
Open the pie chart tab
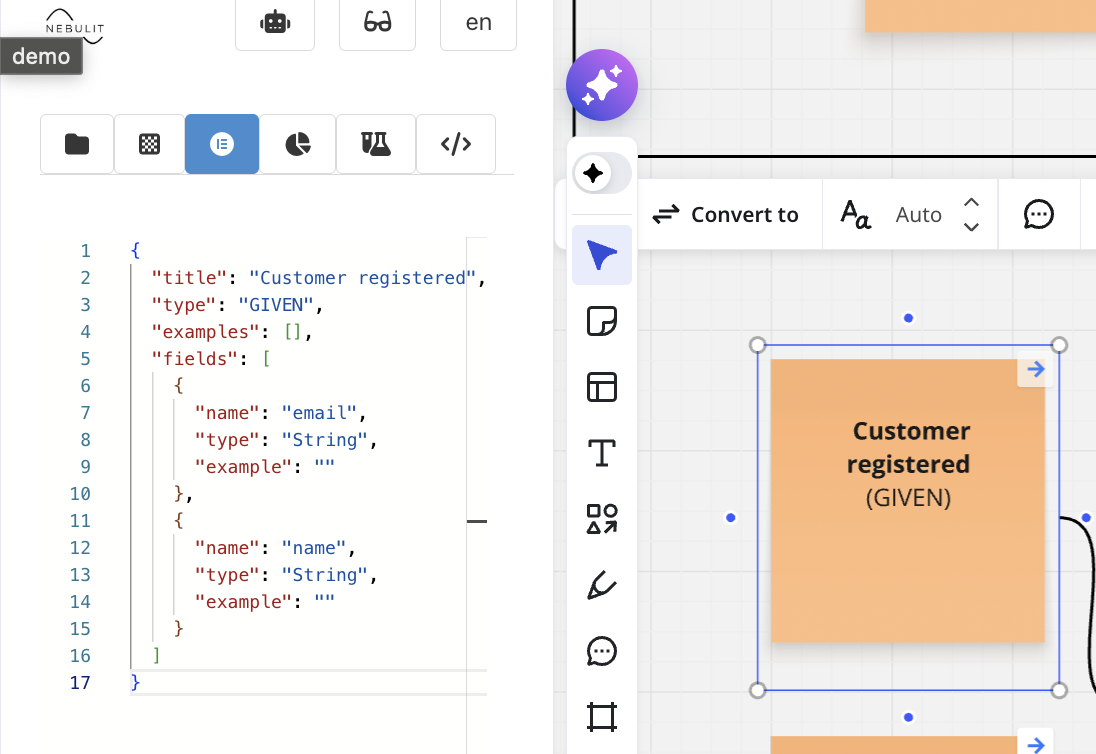297,144
